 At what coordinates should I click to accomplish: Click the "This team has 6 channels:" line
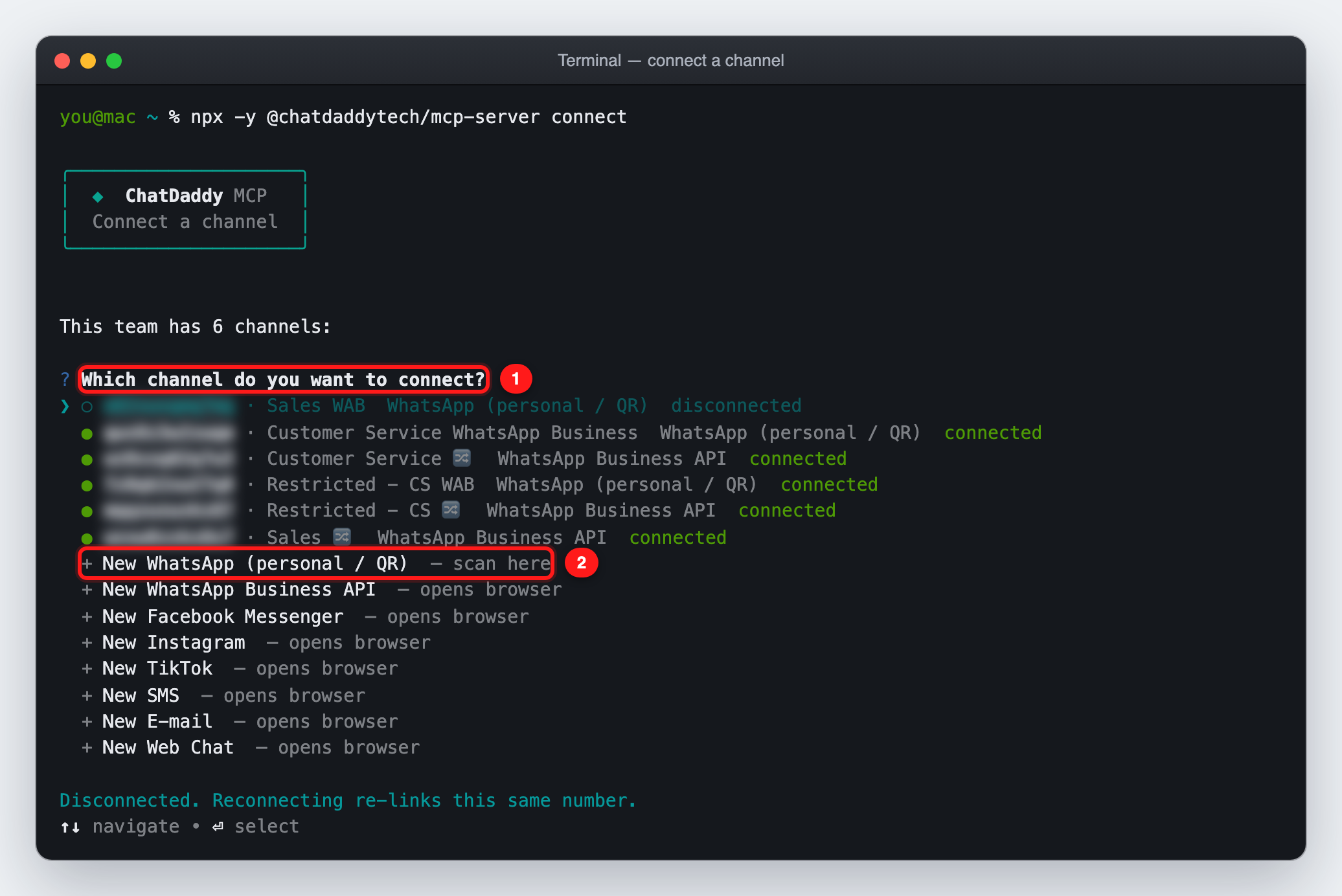(x=195, y=326)
